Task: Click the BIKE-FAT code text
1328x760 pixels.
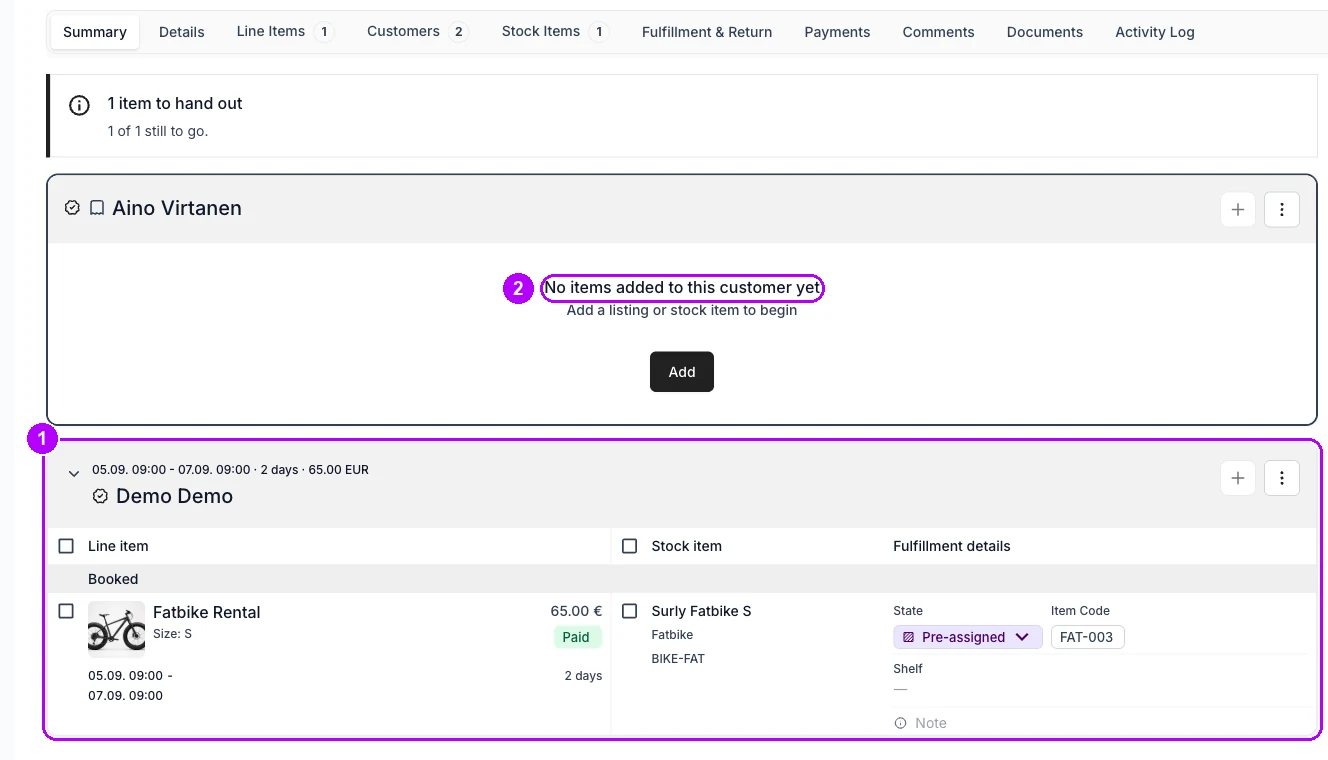Action: pyautogui.click(x=678, y=659)
